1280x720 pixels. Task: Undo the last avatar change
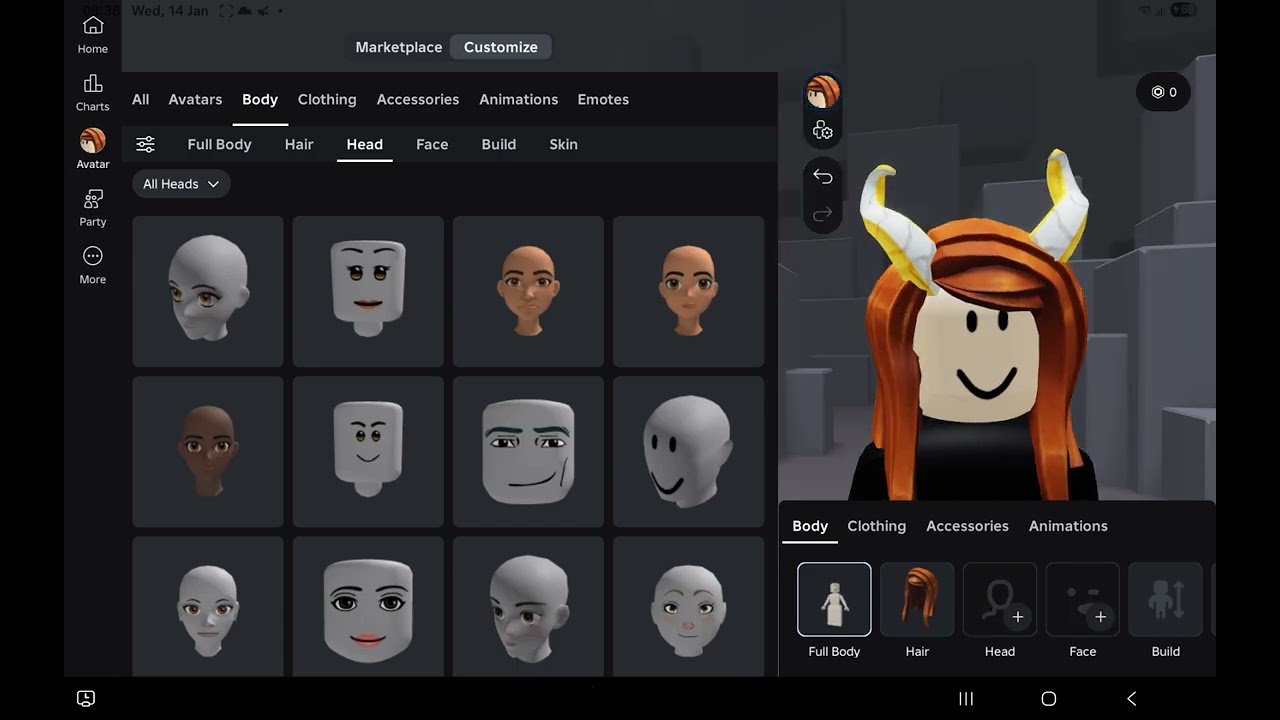point(823,176)
